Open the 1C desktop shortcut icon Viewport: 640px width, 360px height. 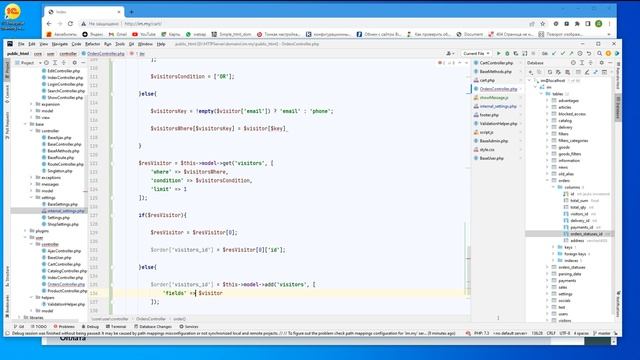click(x=13, y=17)
